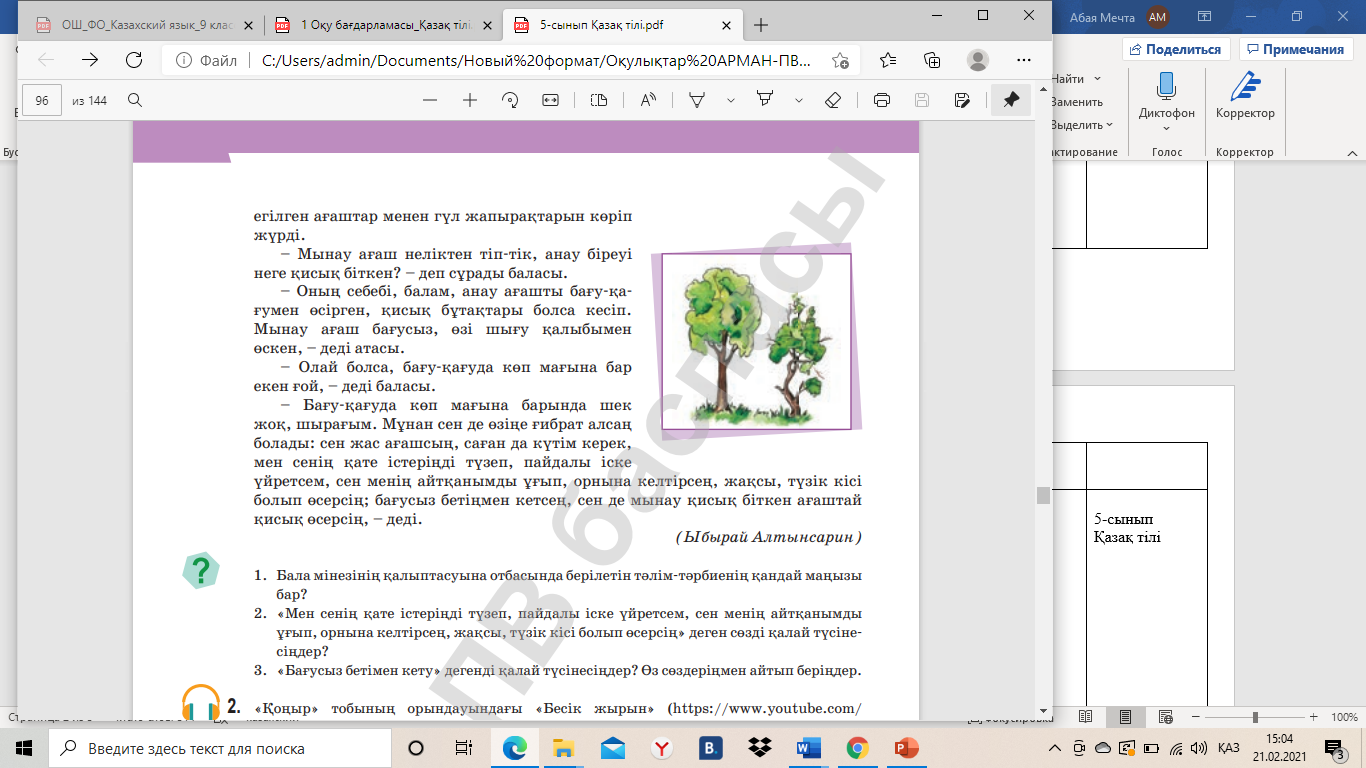Zoom out of the PDF page
Screen dimensions: 1366x768
pyautogui.click(x=430, y=100)
